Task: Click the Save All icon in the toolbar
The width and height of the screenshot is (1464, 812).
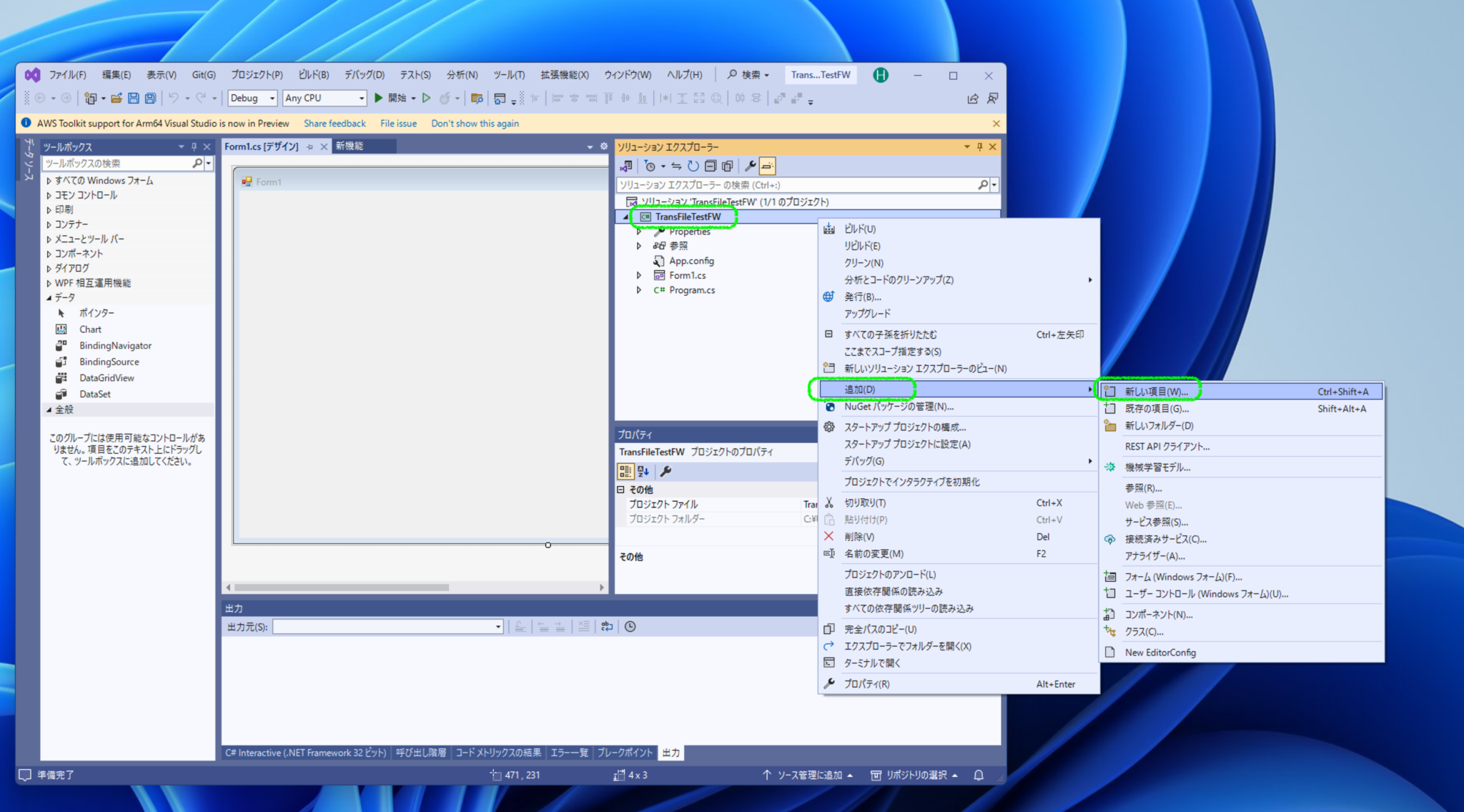Action: pos(149,98)
